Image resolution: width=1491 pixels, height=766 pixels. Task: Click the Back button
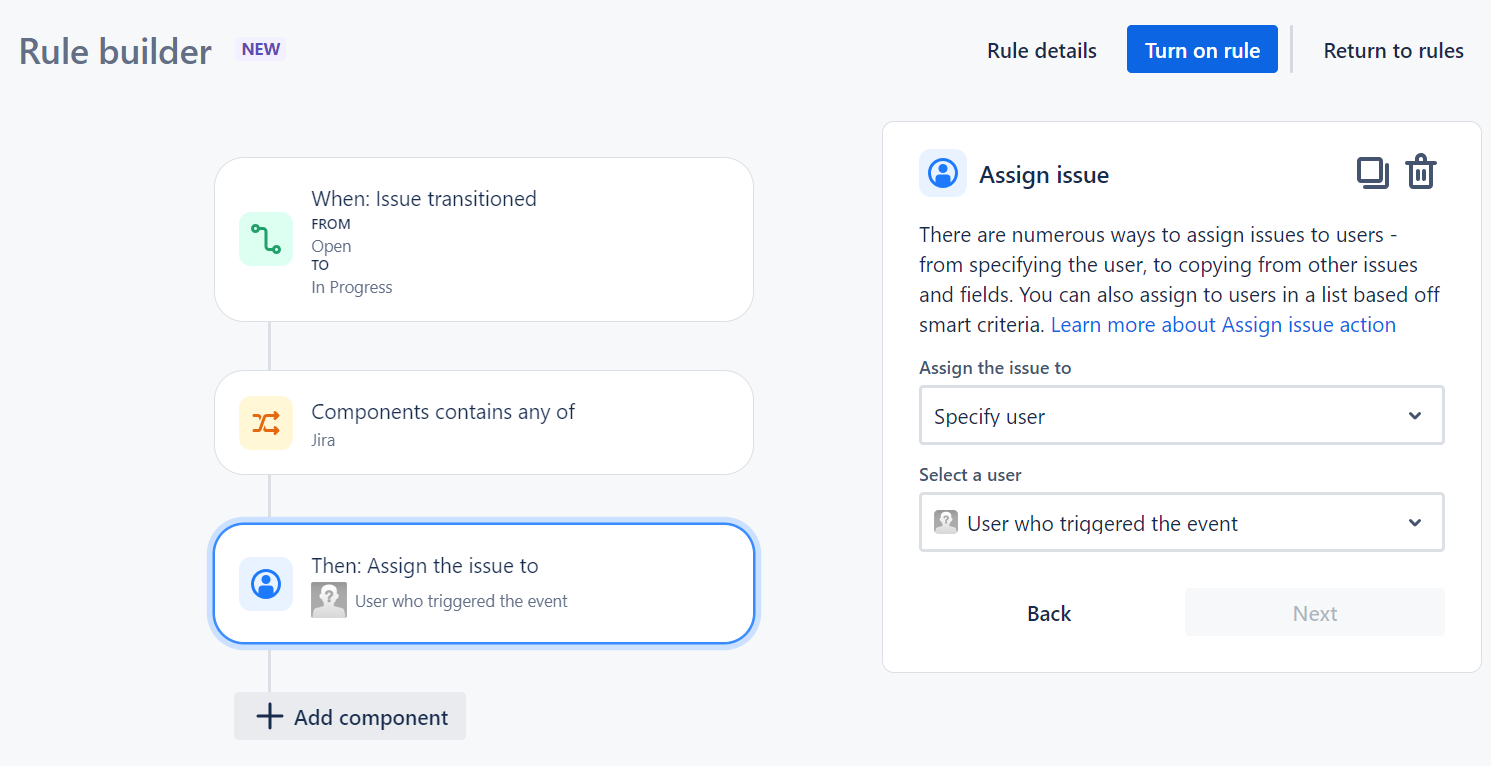click(x=1048, y=613)
